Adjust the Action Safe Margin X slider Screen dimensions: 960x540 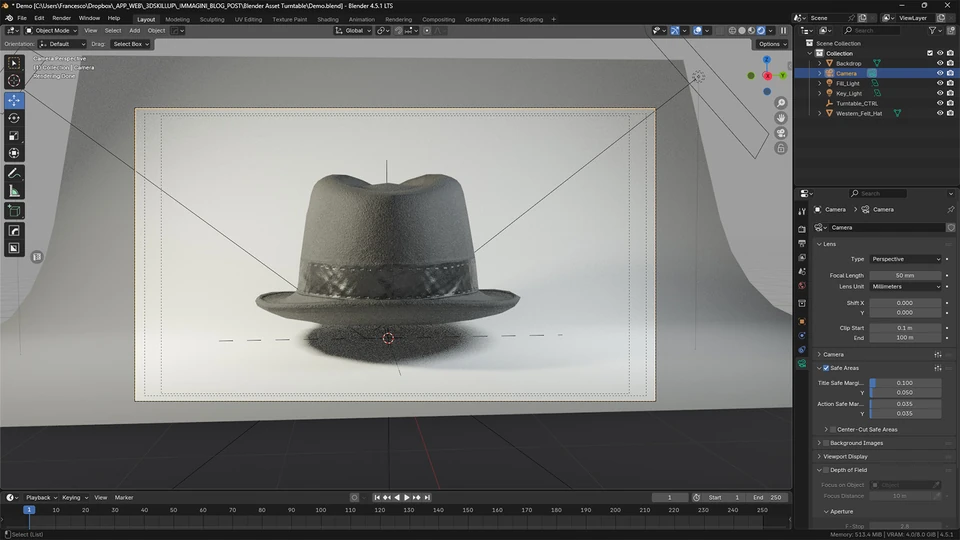point(906,404)
